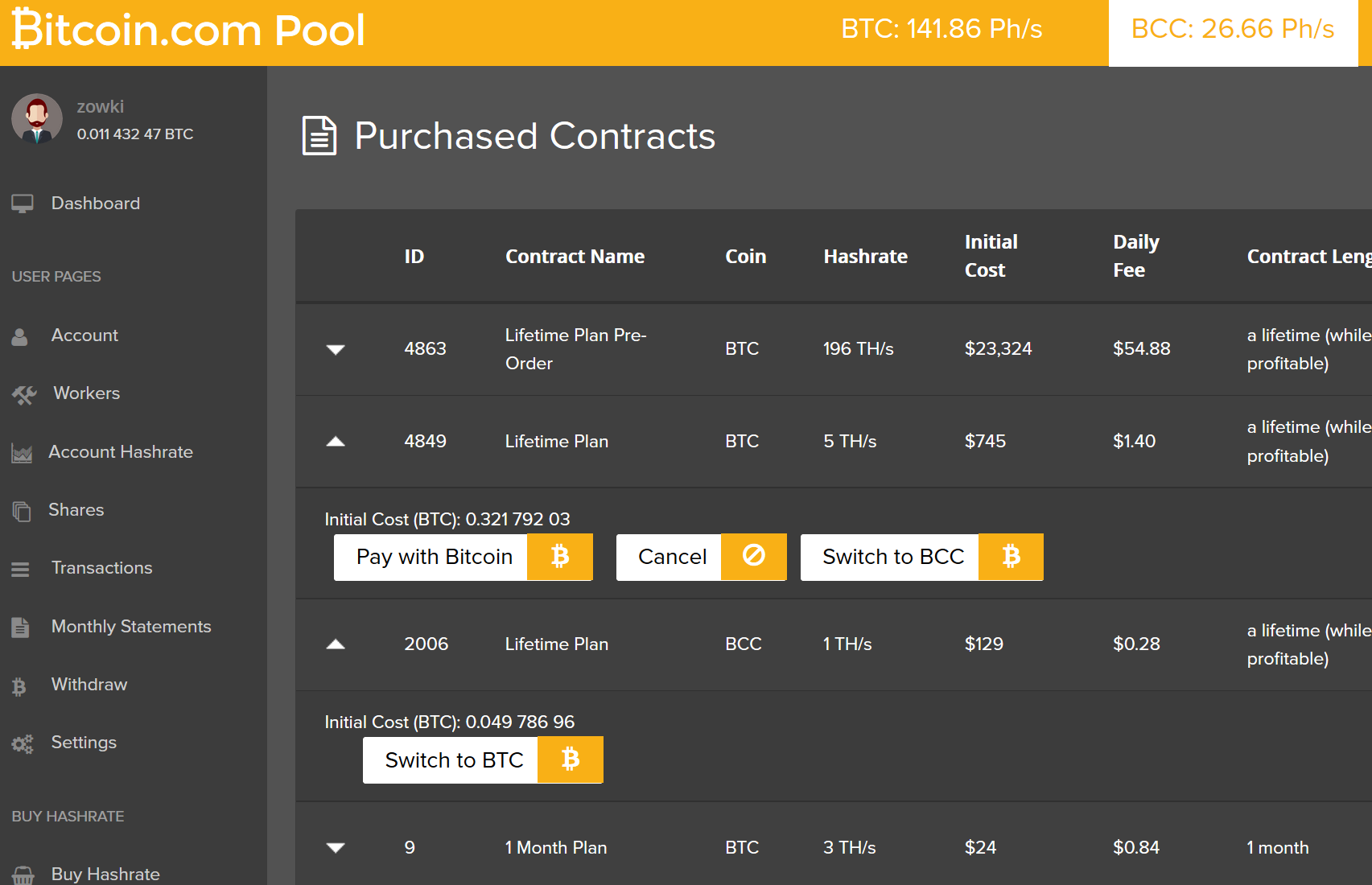Click the zowki username

click(x=101, y=107)
